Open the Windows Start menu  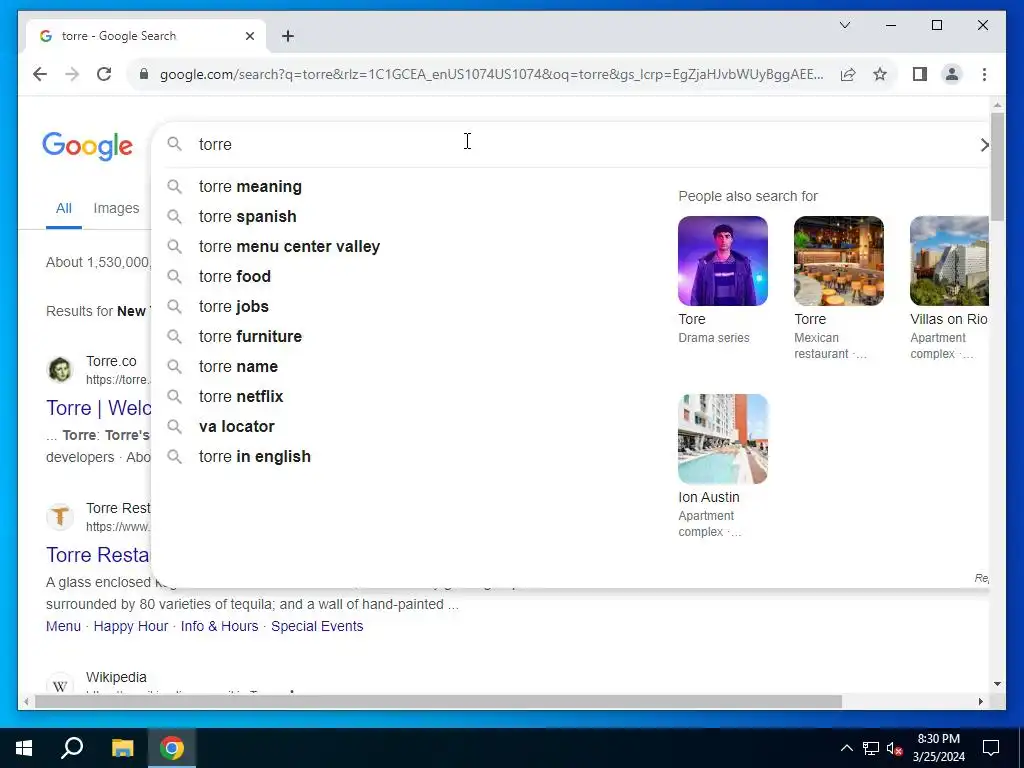coord(24,748)
